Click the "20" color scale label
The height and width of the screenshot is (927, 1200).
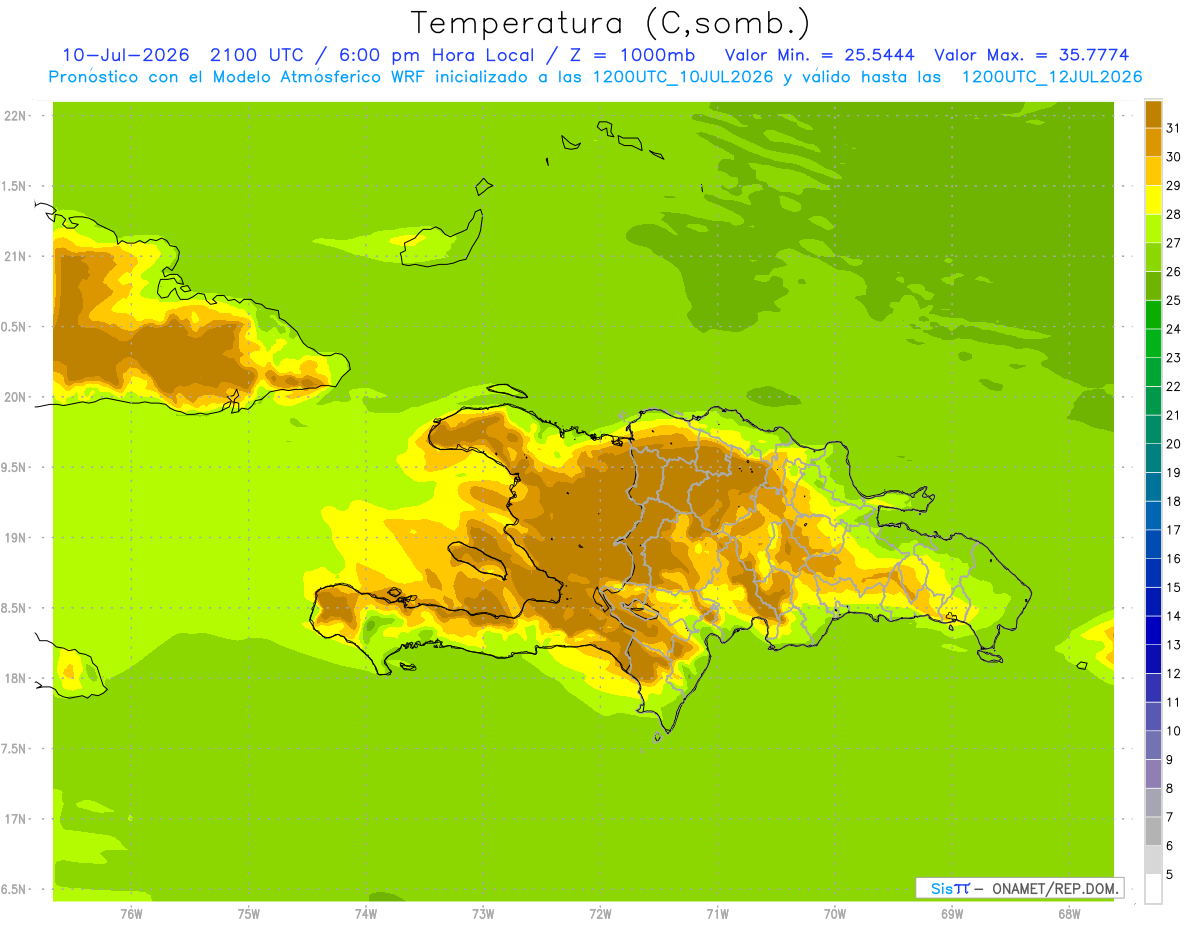[x=1174, y=443]
